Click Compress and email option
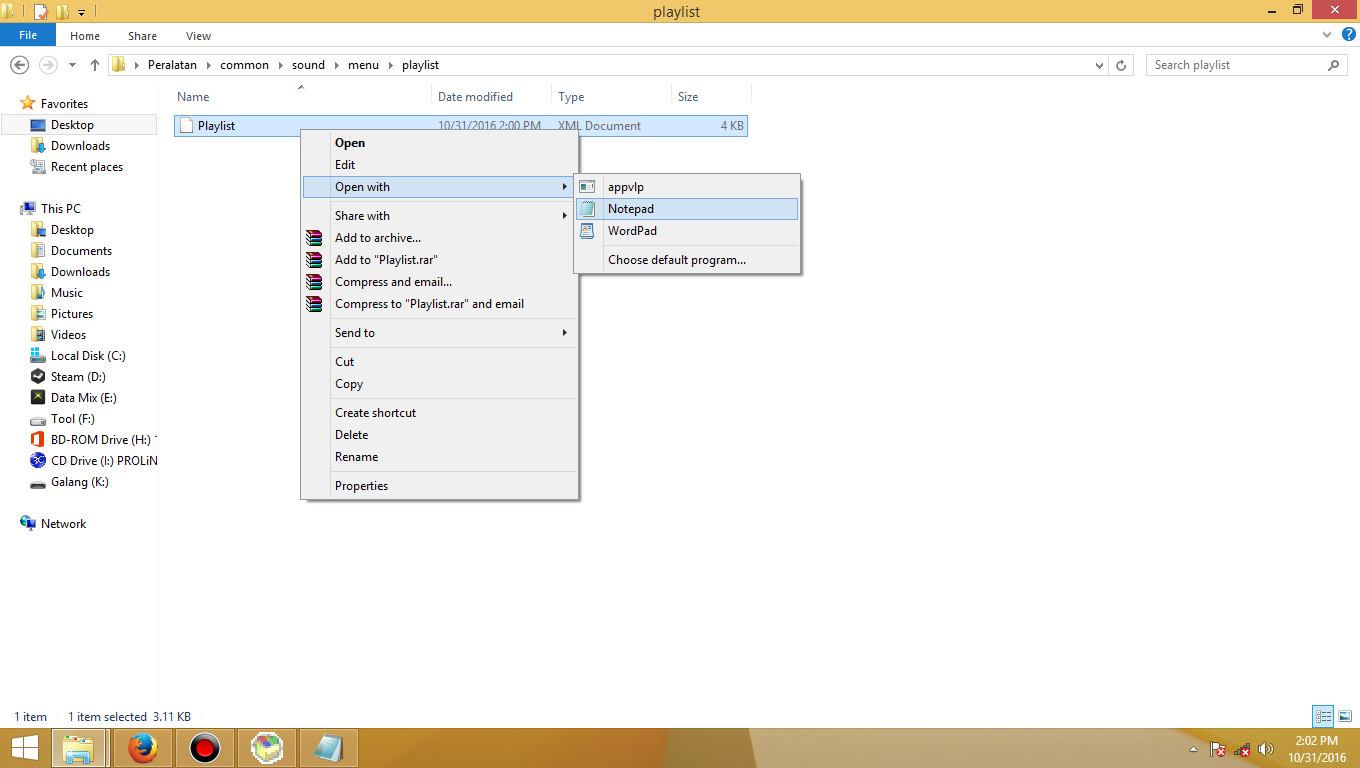This screenshot has height=768, width=1360. [x=440, y=282]
